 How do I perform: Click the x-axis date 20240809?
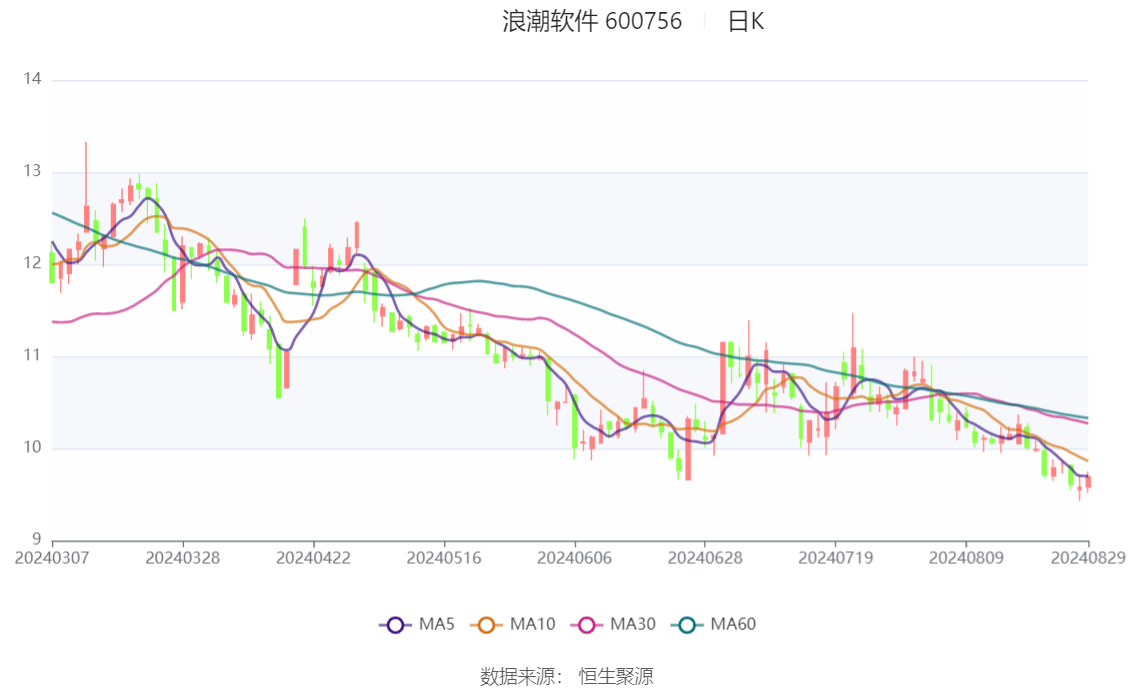point(966,558)
